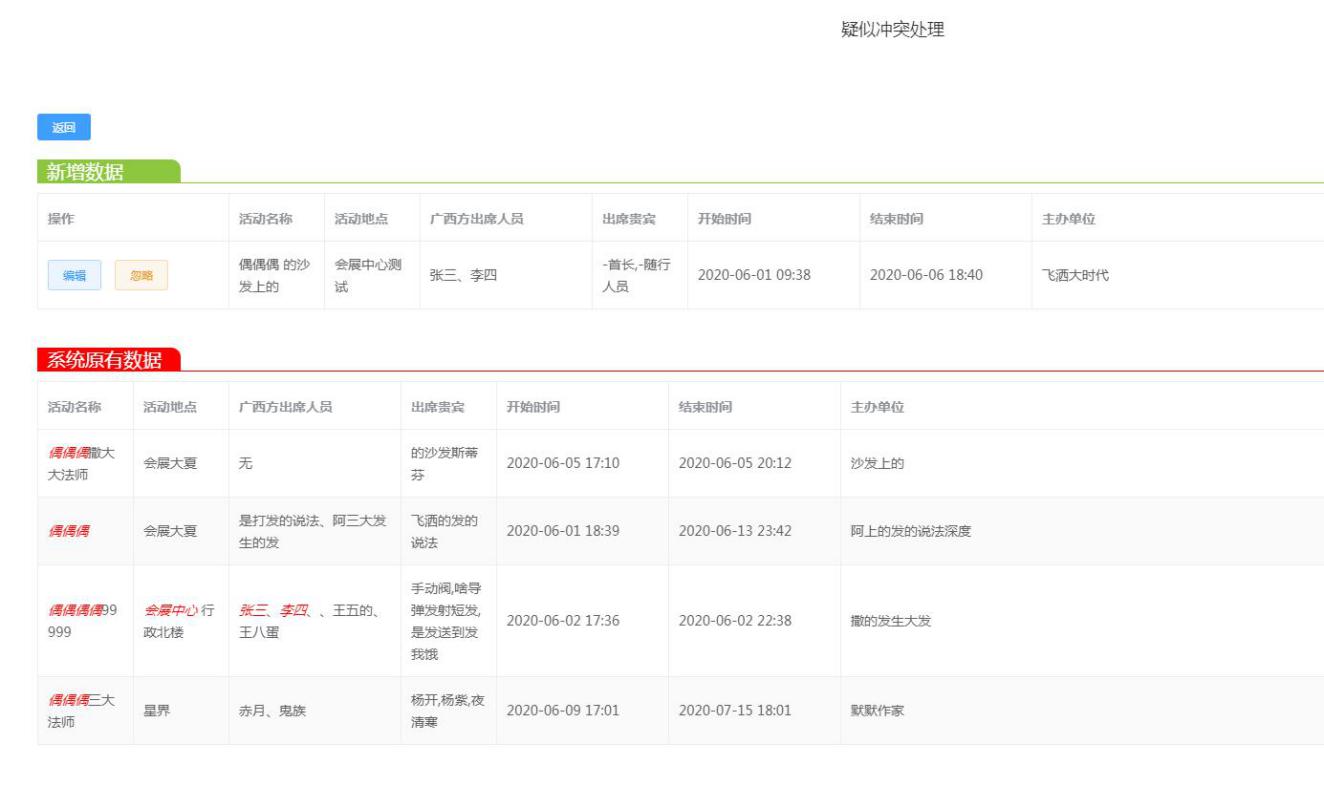Click the highlighted 张三、李四 red text
Viewport: 1324px width, 807px height.
pyautogui.click(x=267, y=609)
